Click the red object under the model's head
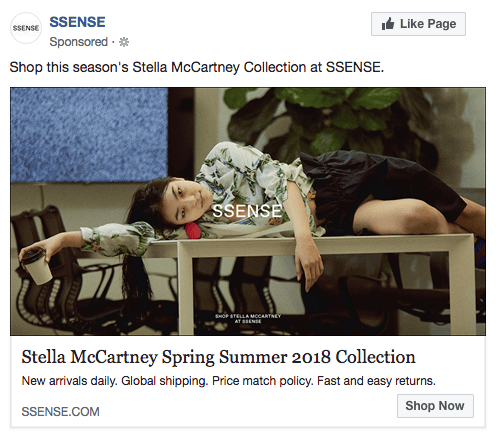The height and width of the screenshot is (435, 496). click(x=192, y=231)
